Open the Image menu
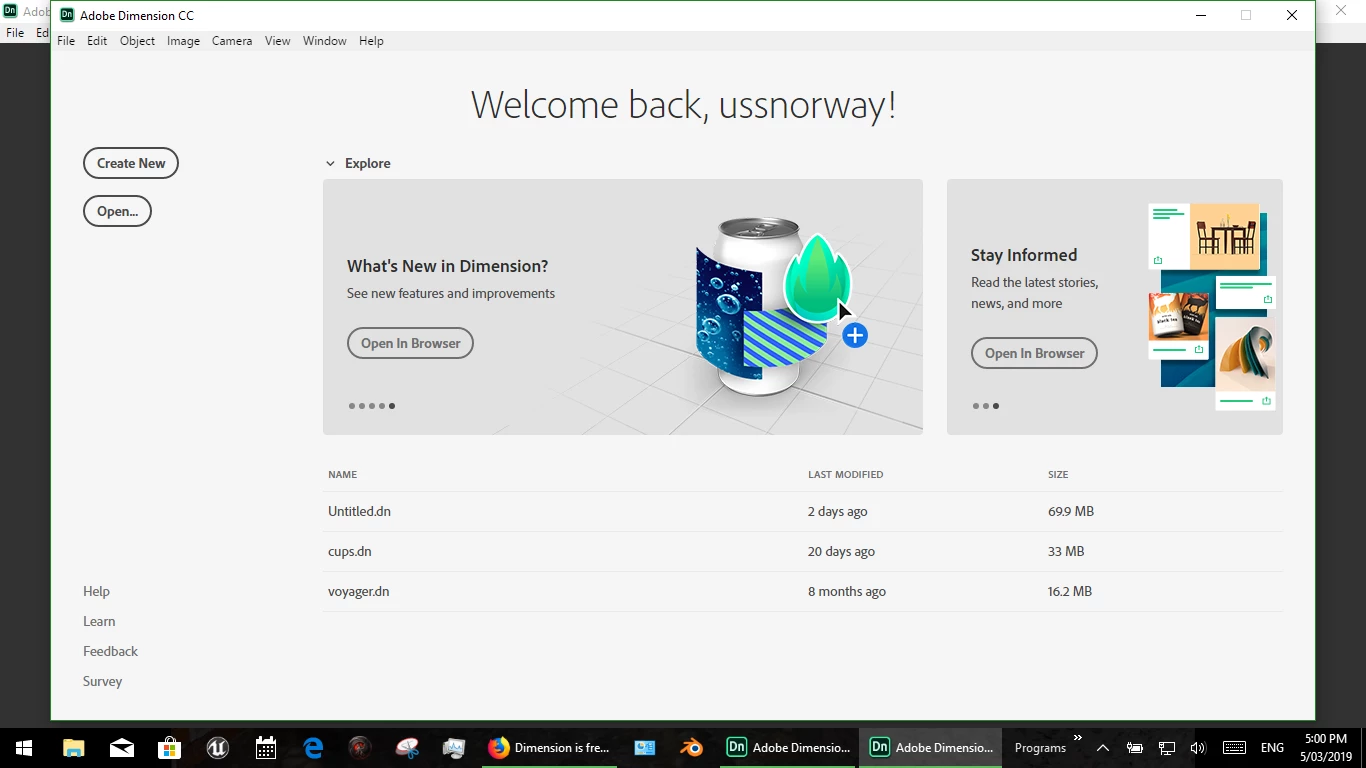Viewport: 1366px width, 768px height. coord(183,41)
